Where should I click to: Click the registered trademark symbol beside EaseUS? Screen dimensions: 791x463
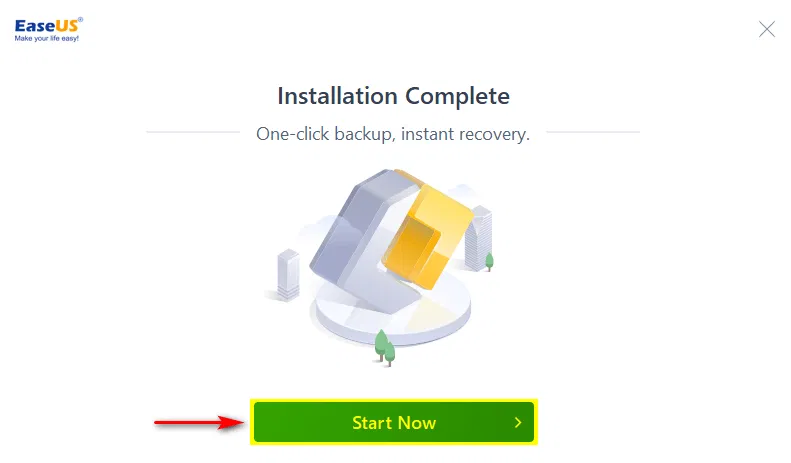point(81,20)
